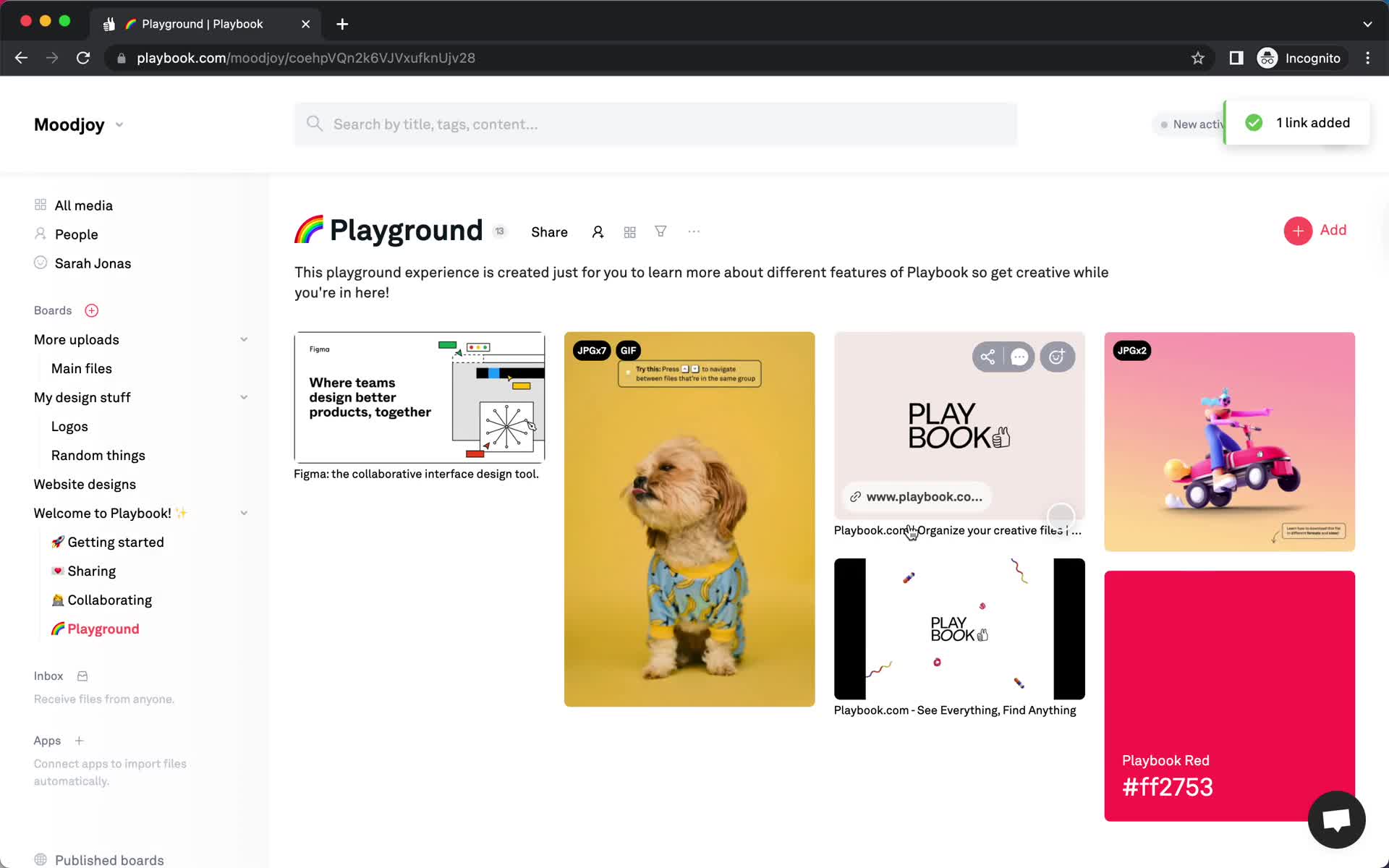Click the filter icon next to the board toolbar
1389x868 pixels.
point(661,231)
